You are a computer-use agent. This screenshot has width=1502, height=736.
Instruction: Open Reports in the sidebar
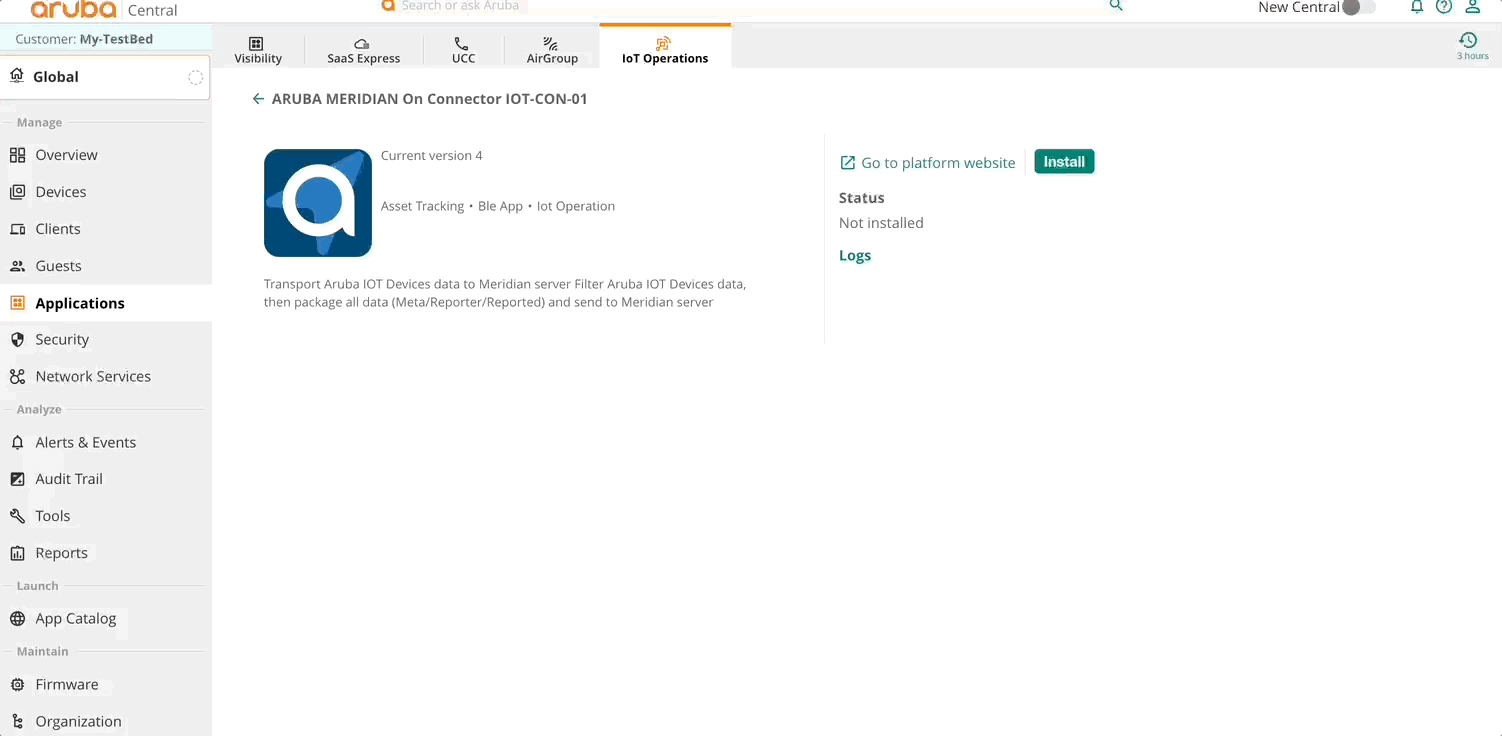106,553
